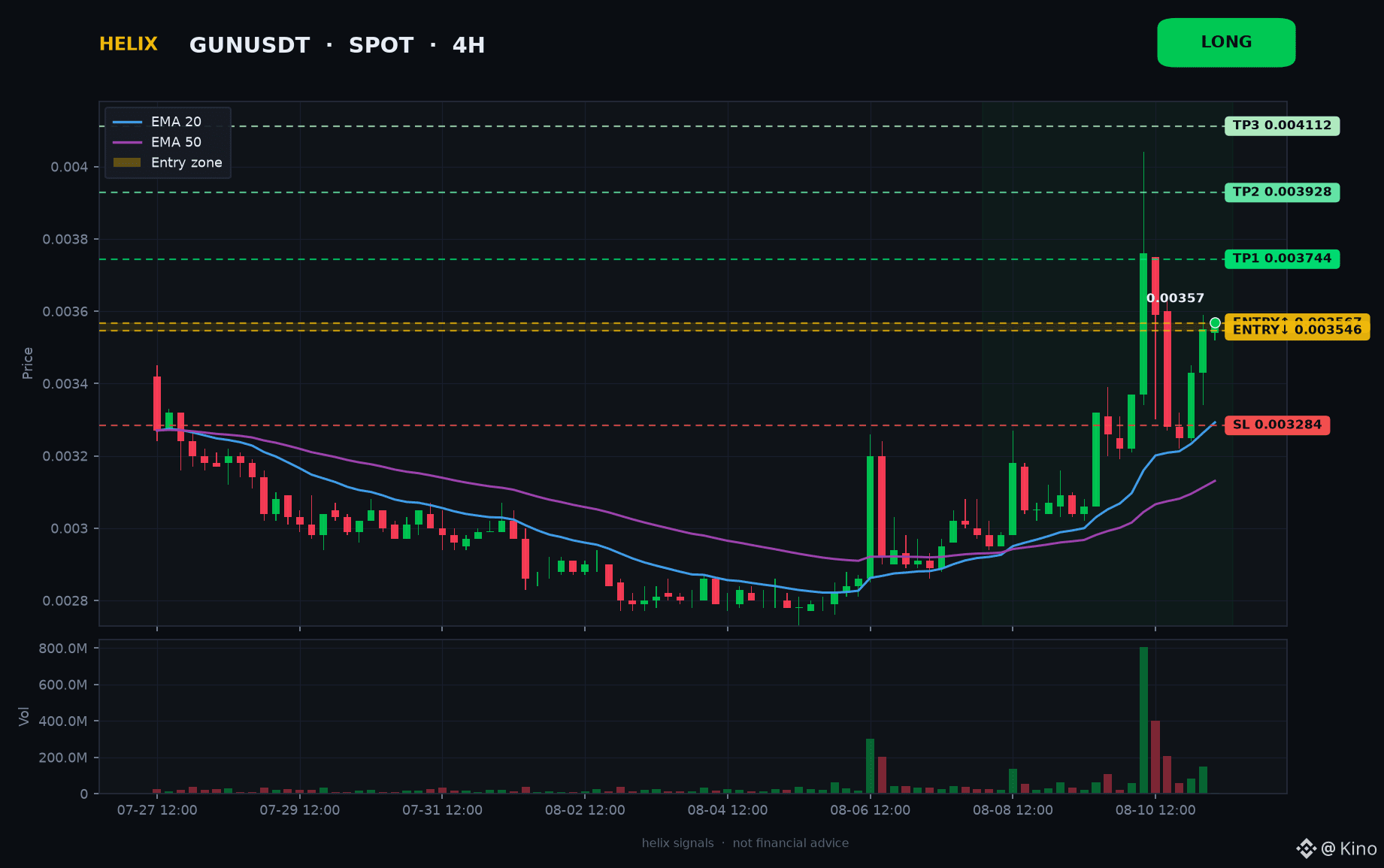Click the GUNUSDT · SPOT · 4H title
Viewport: 1384px width, 868px height.
pos(337,45)
